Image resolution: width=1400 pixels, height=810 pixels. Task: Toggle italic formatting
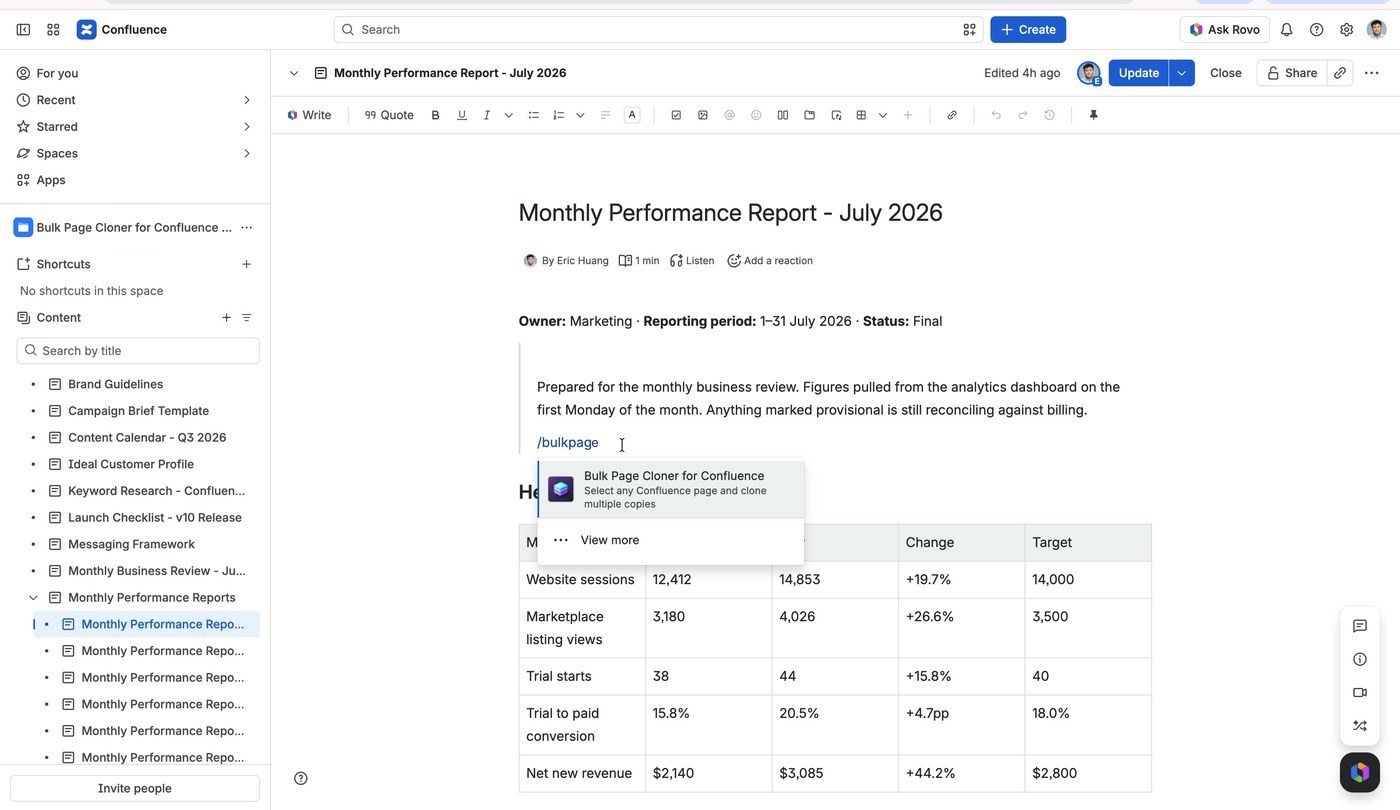point(487,115)
